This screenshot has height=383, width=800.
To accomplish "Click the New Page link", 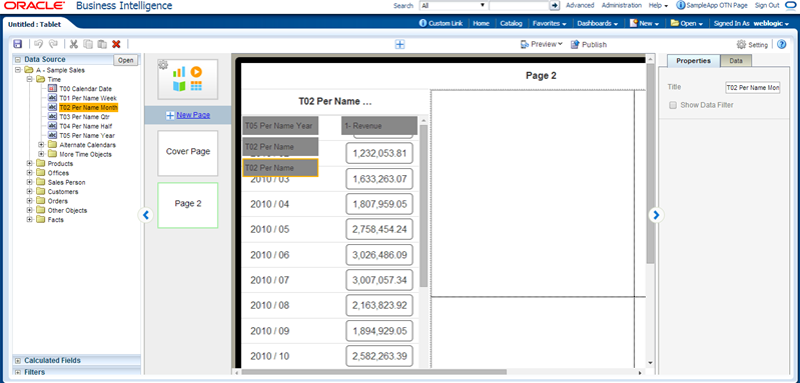I will 193,115.
